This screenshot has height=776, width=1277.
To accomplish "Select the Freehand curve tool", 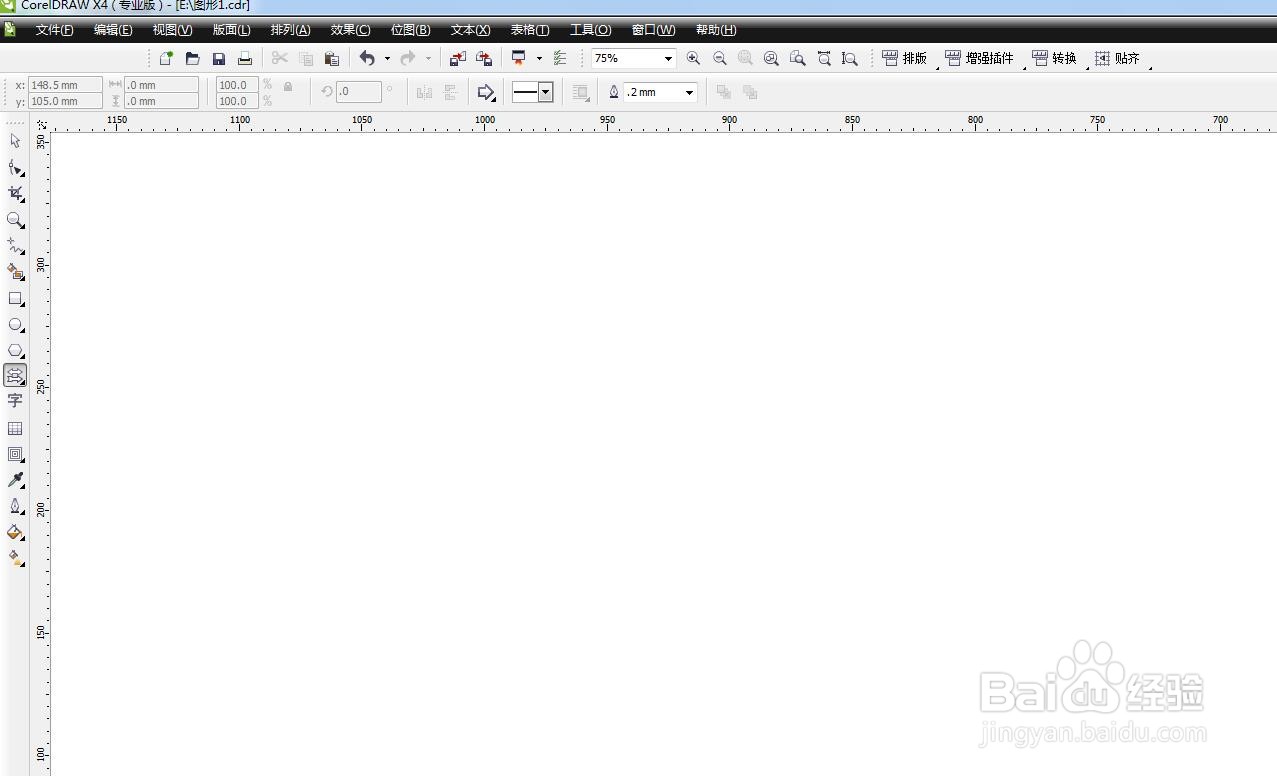I will click(15, 246).
